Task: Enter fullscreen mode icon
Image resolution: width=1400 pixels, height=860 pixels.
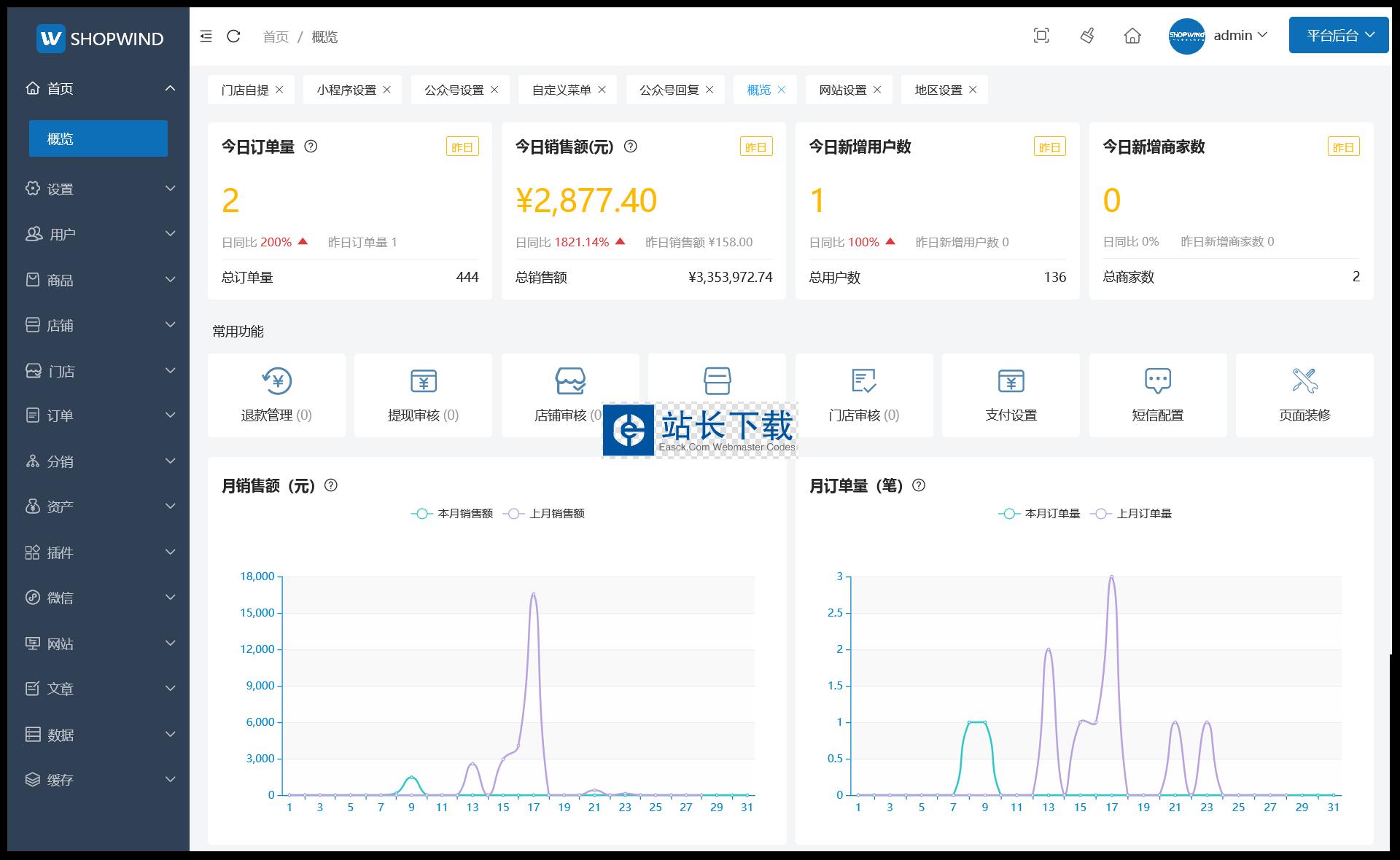Action: [1041, 36]
